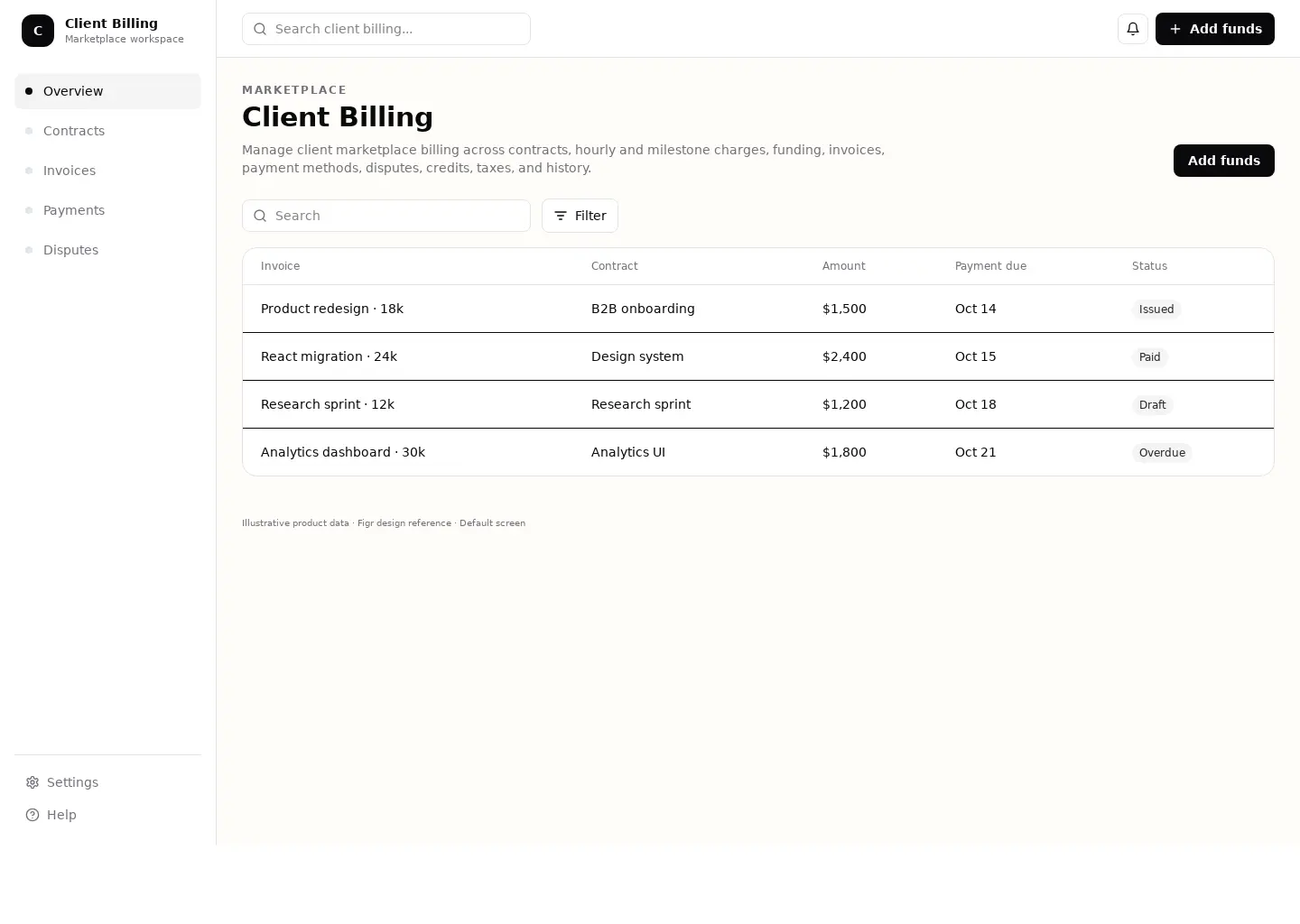This screenshot has height=924, width=1300.
Task: Click Add funds beside the page description
Action: pyautogui.click(x=1224, y=161)
